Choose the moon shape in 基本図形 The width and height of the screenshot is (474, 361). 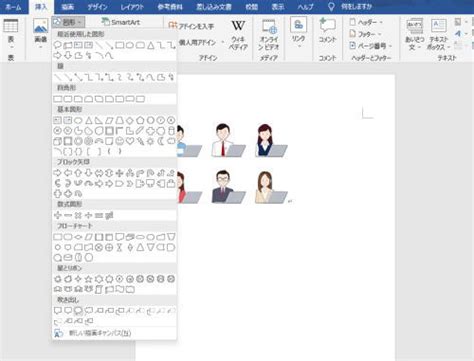[161, 141]
